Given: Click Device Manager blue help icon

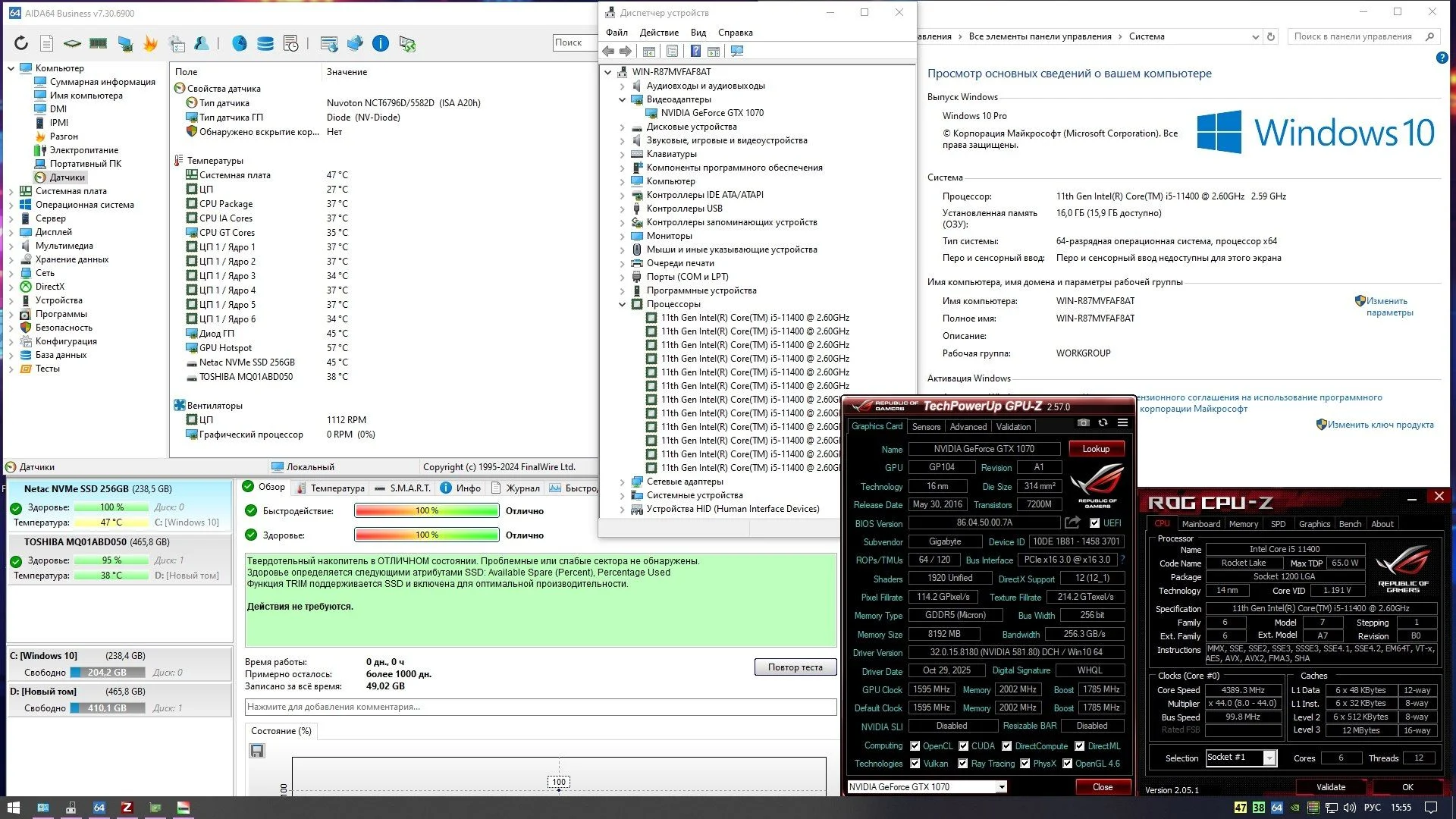Looking at the screenshot, I should [695, 51].
